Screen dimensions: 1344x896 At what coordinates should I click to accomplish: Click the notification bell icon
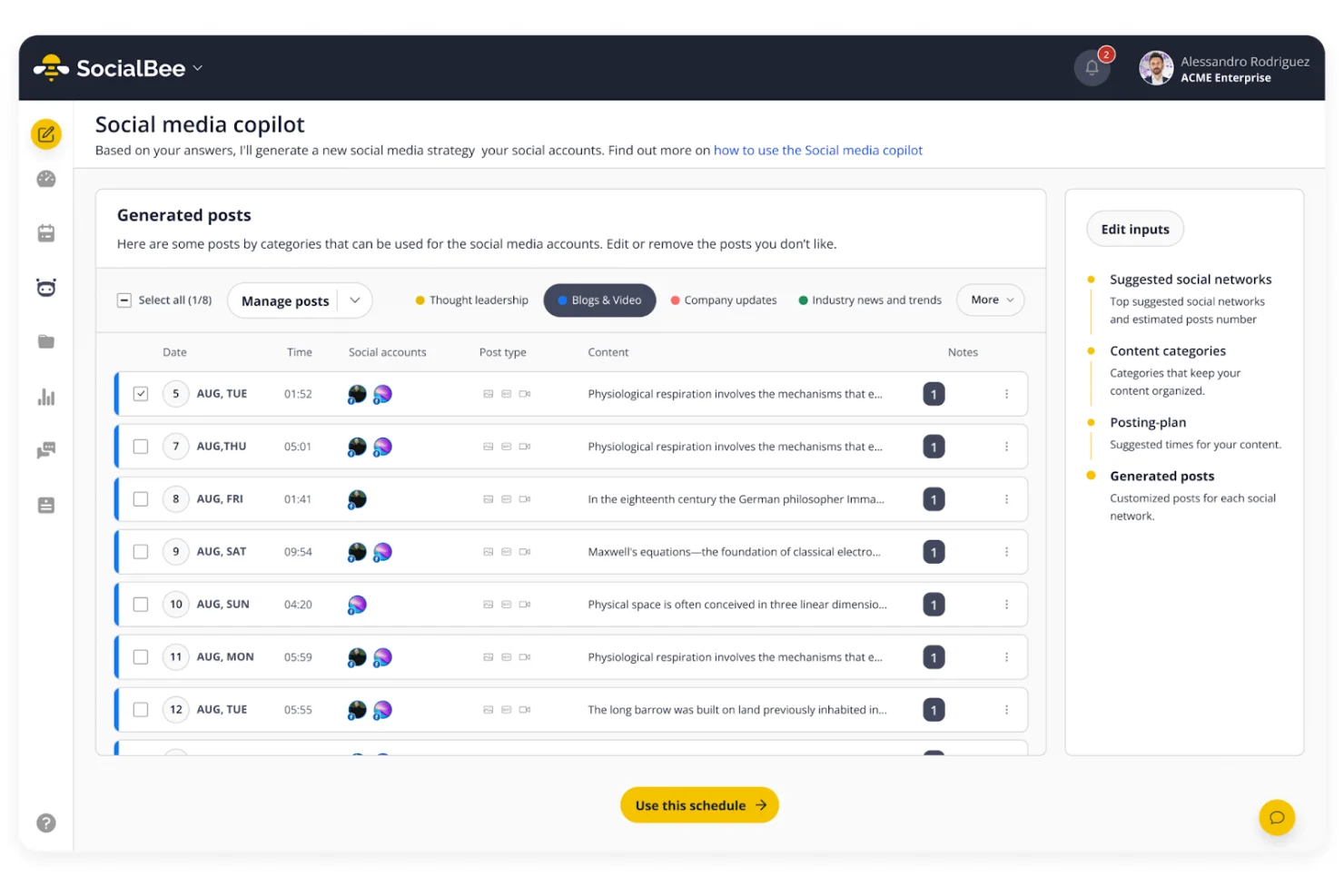pos(1092,68)
